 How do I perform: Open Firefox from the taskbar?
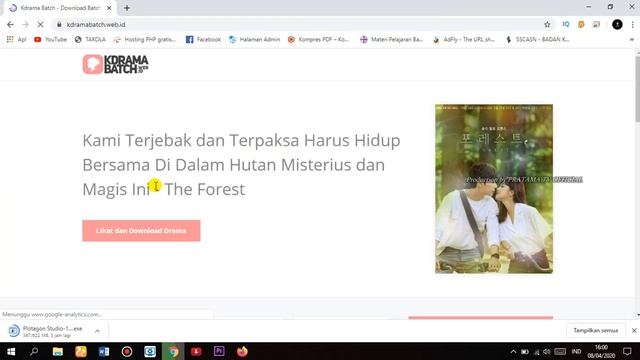242,351
